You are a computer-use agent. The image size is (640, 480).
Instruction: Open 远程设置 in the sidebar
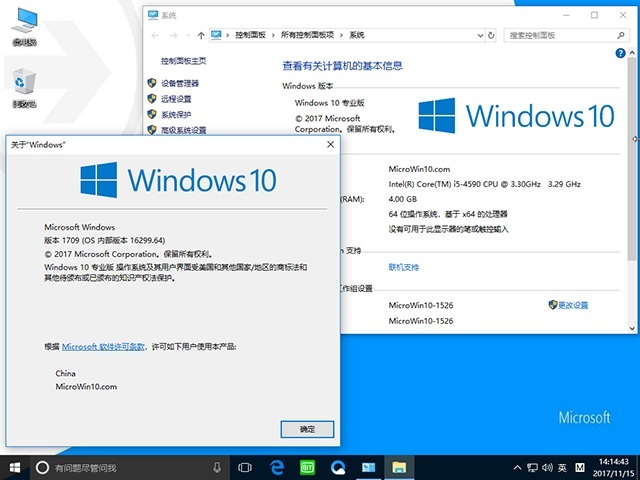coord(176,99)
